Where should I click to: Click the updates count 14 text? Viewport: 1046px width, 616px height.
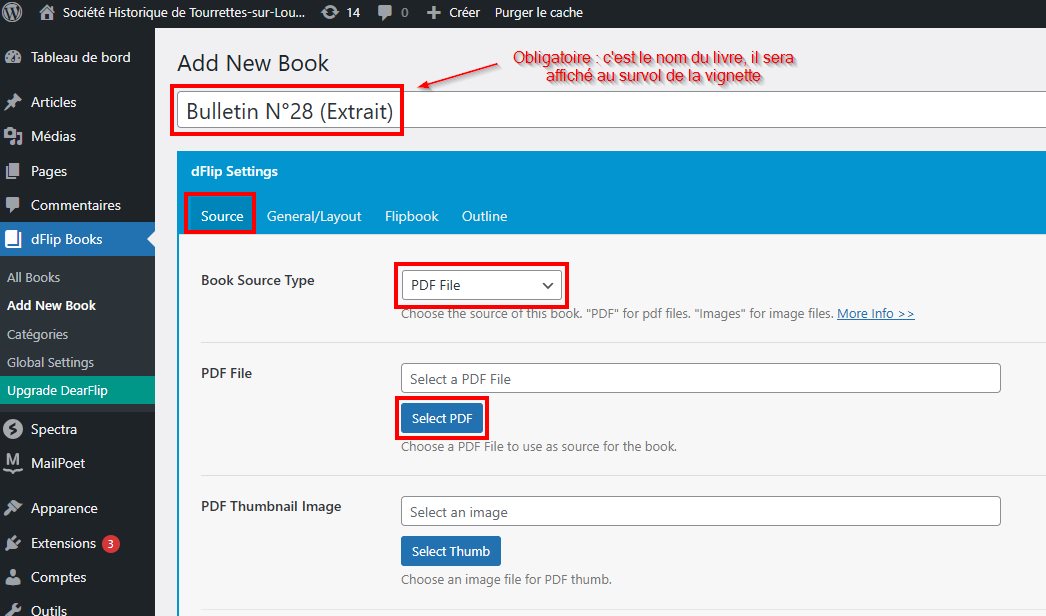pyautogui.click(x=354, y=13)
